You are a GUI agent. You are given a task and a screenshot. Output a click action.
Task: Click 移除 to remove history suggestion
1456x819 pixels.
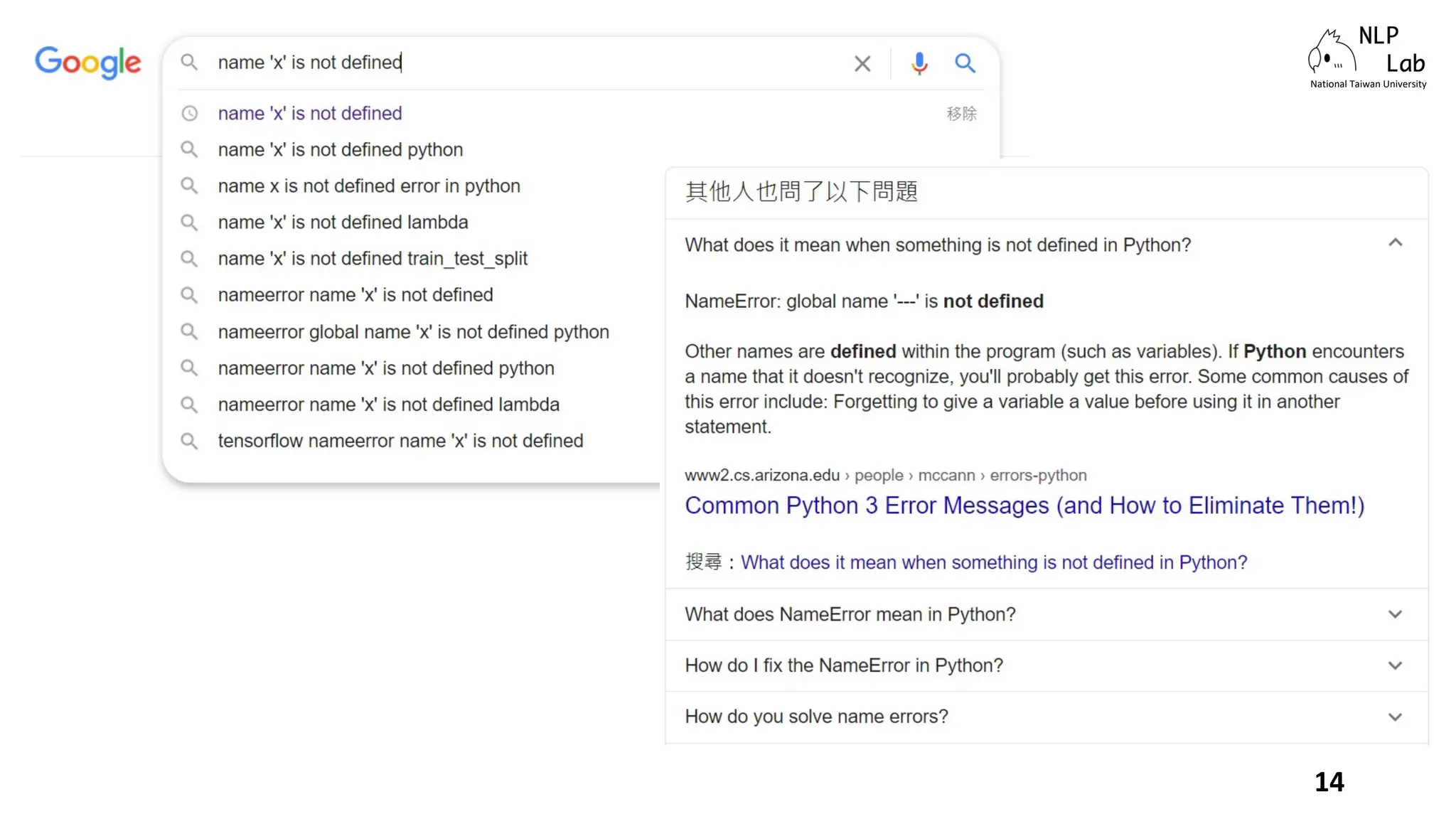pos(961,114)
